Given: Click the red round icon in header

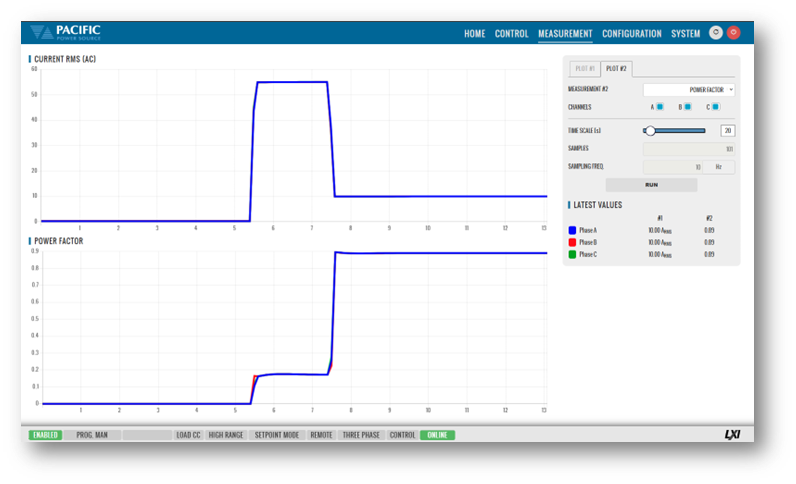Looking at the screenshot, I should click(734, 33).
